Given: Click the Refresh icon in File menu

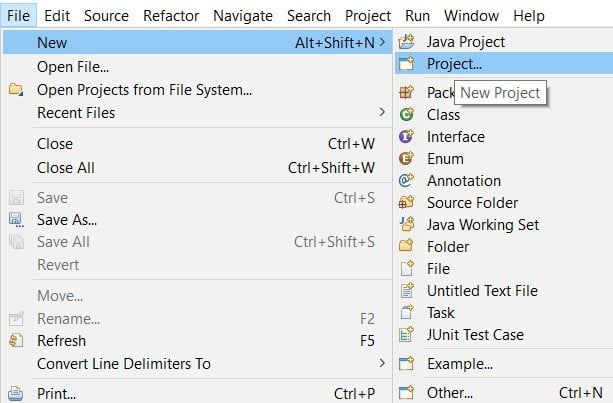Looking at the screenshot, I should [x=16, y=340].
